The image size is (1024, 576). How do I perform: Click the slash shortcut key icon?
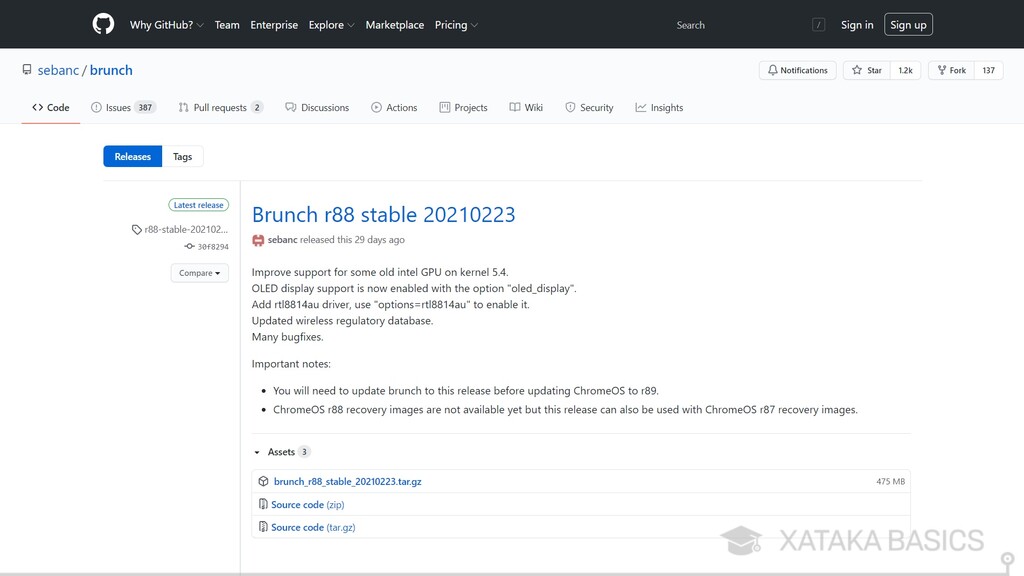coord(818,25)
